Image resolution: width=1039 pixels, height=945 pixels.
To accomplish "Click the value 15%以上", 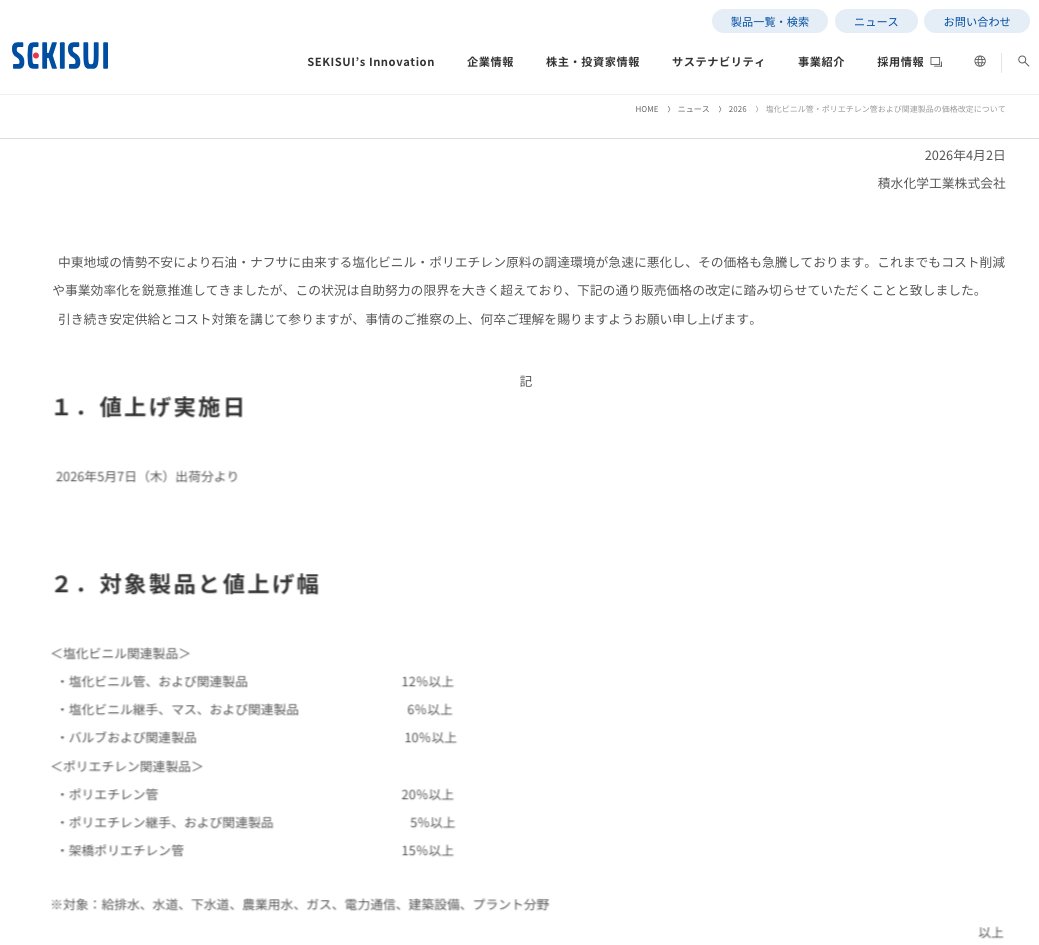I will click(x=427, y=850).
